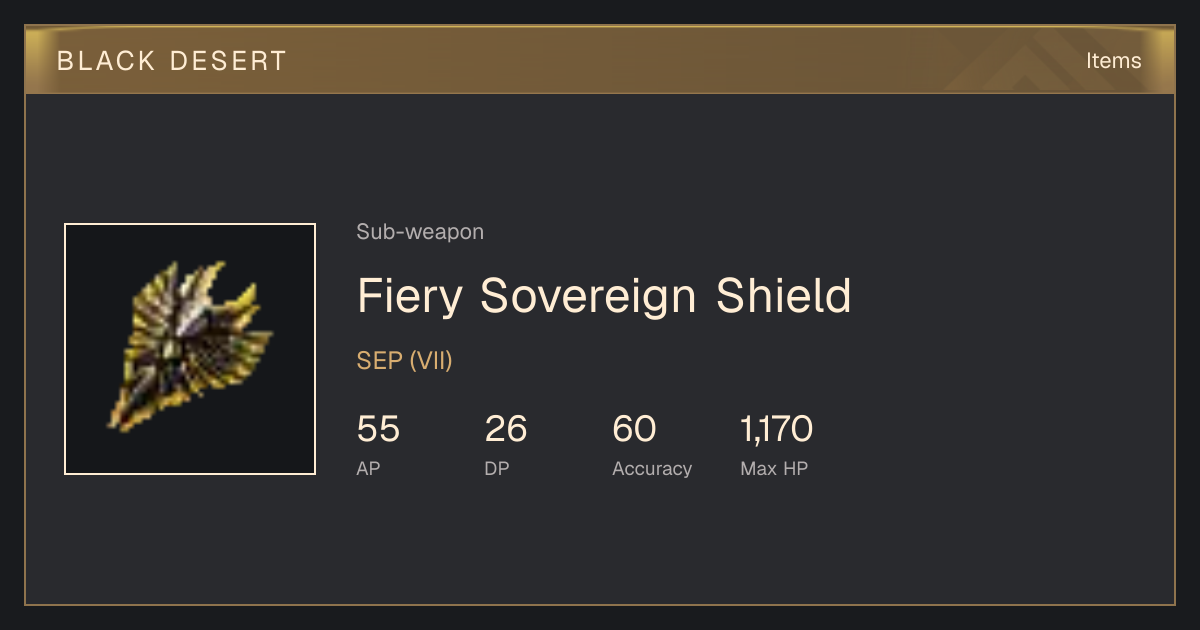Viewport: 1200px width, 630px height.
Task: Click the 55 AP stat value
Action: [378, 430]
